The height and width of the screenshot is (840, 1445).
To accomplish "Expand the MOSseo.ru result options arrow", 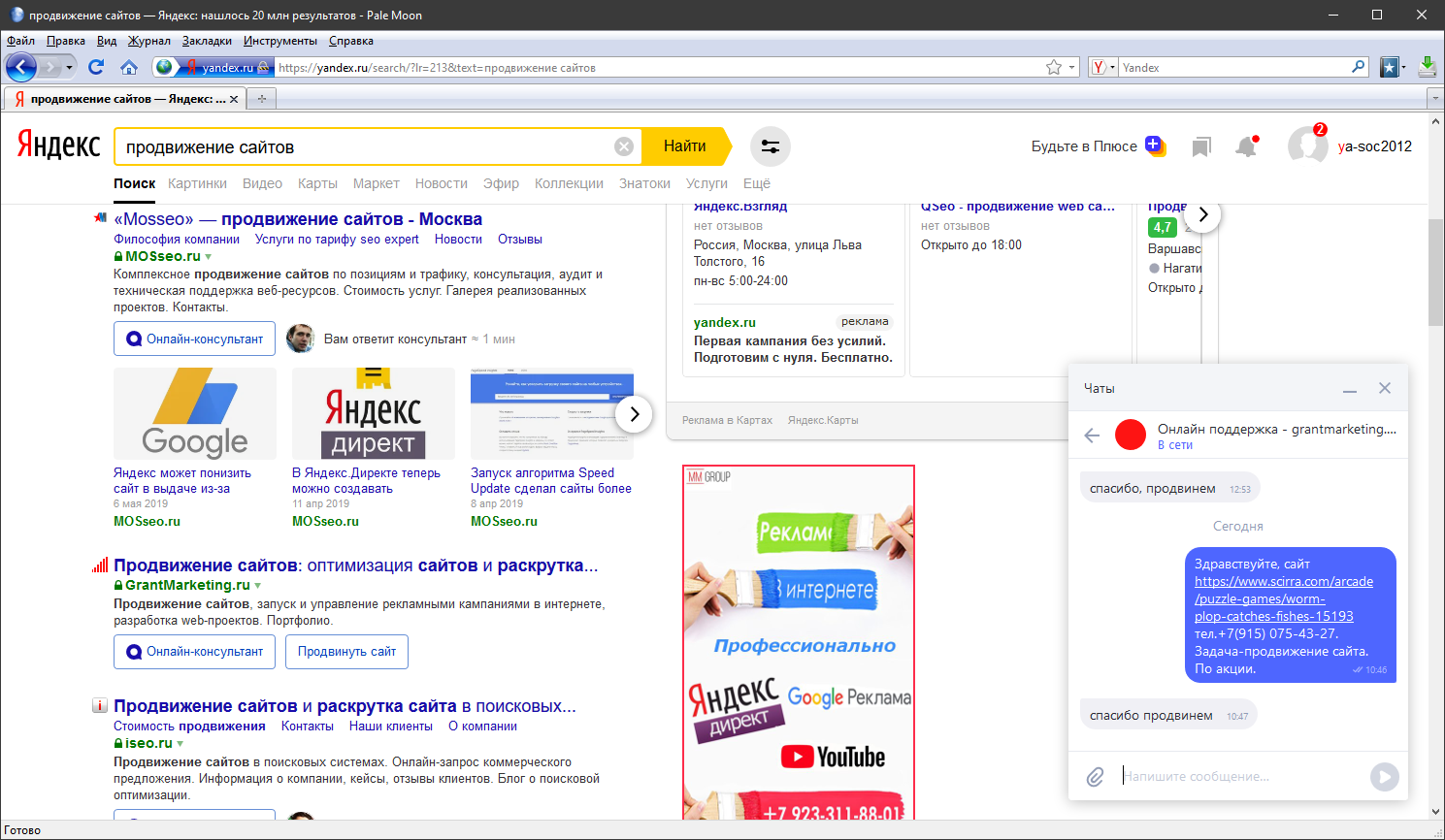I will coord(208,257).
